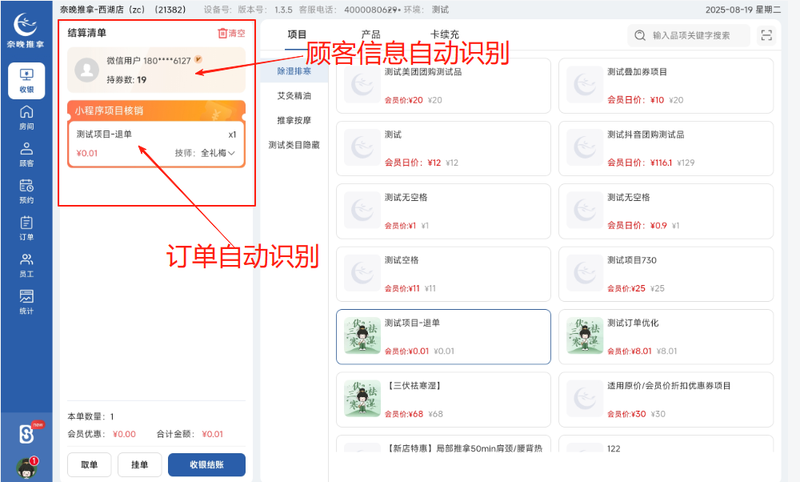Click the 小程序项目核销 header

(156, 110)
